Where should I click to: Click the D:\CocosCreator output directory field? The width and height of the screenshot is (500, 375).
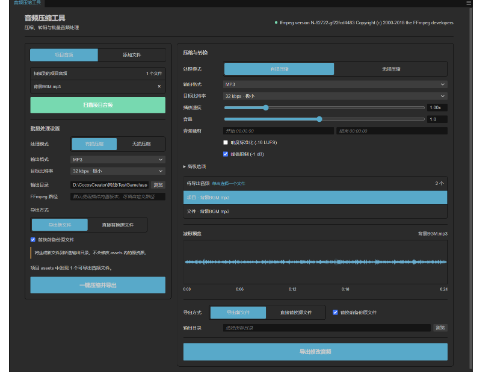pos(110,185)
